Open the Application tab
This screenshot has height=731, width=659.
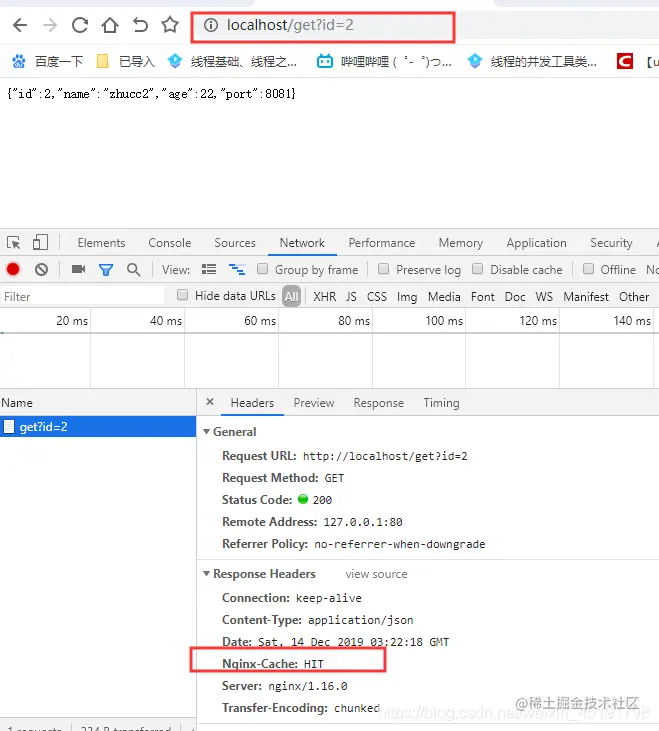tap(536, 243)
